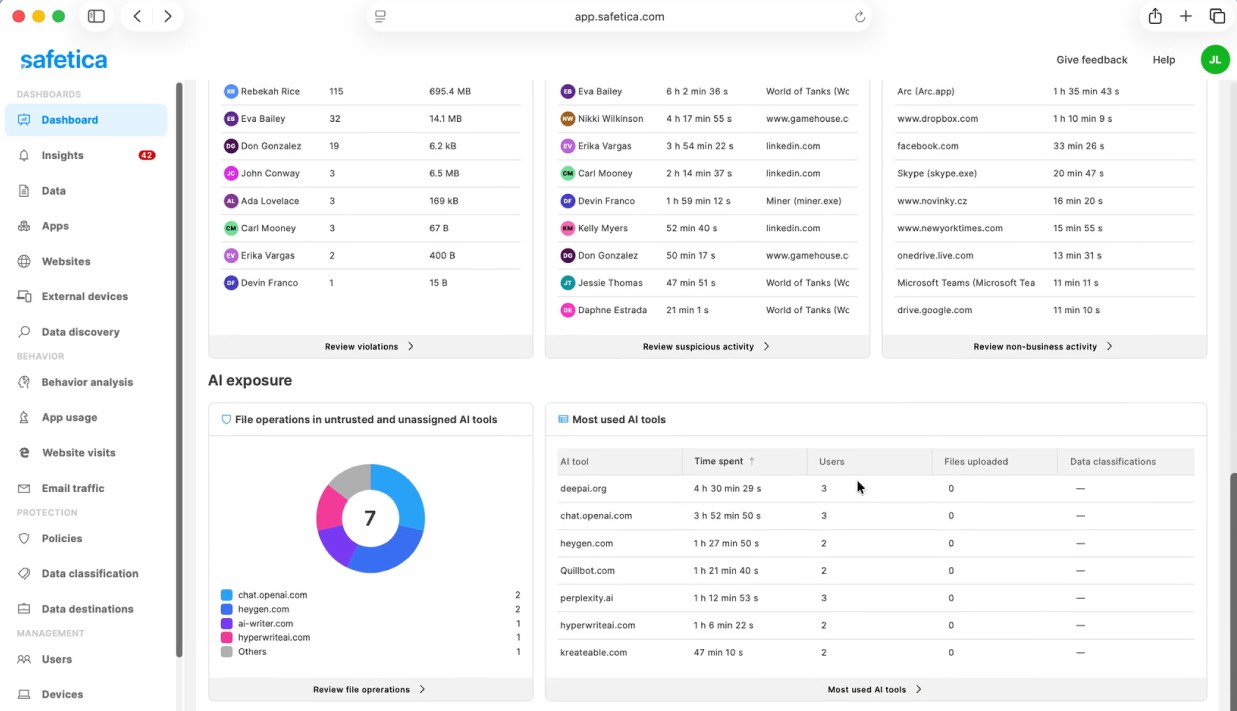This screenshot has height=711, width=1237.
Task: Click chevron next to Review non-business activity
Action: [1109, 347]
